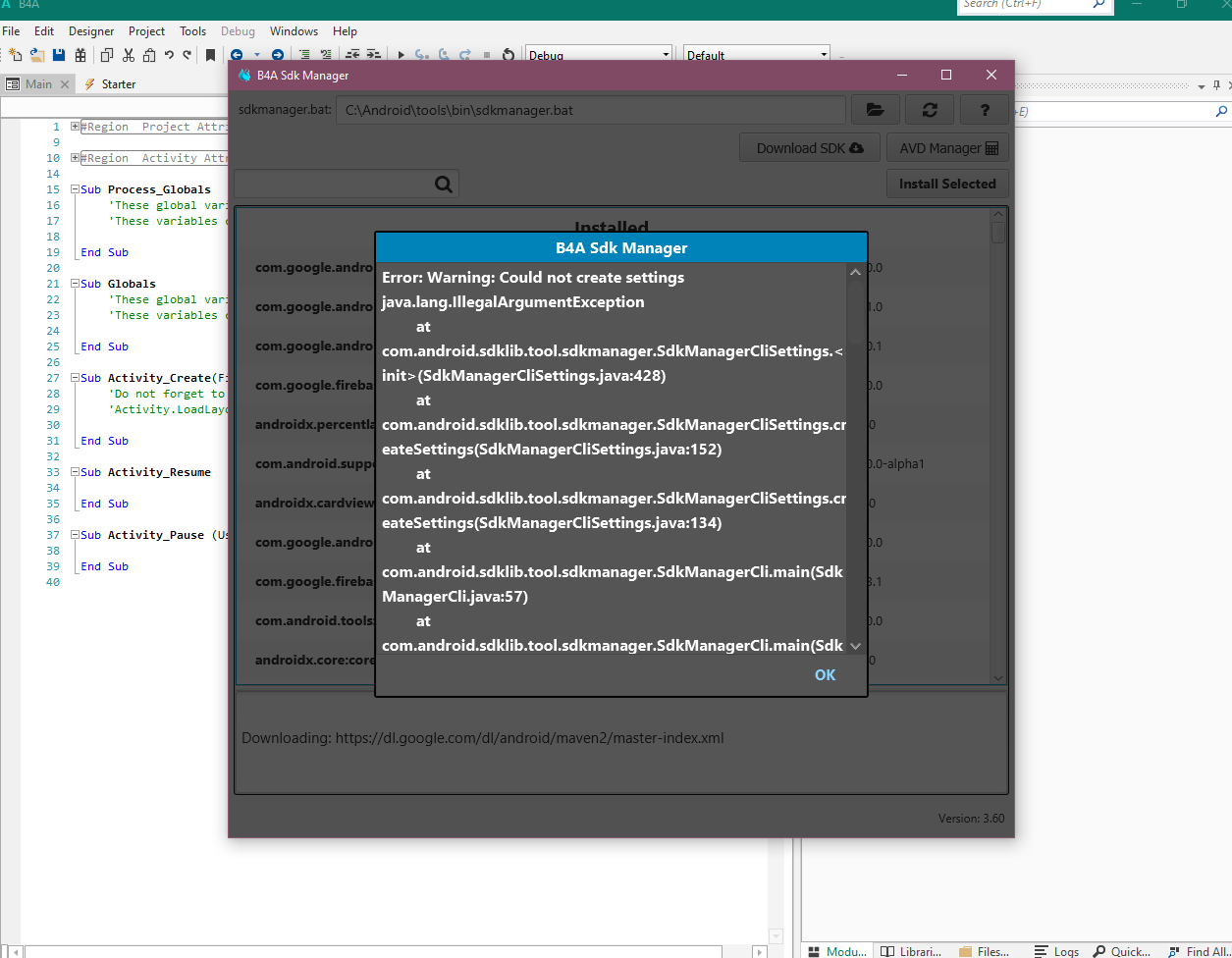Click the error dialog scroll up arrow
The width and height of the screenshot is (1232, 958).
point(854,273)
